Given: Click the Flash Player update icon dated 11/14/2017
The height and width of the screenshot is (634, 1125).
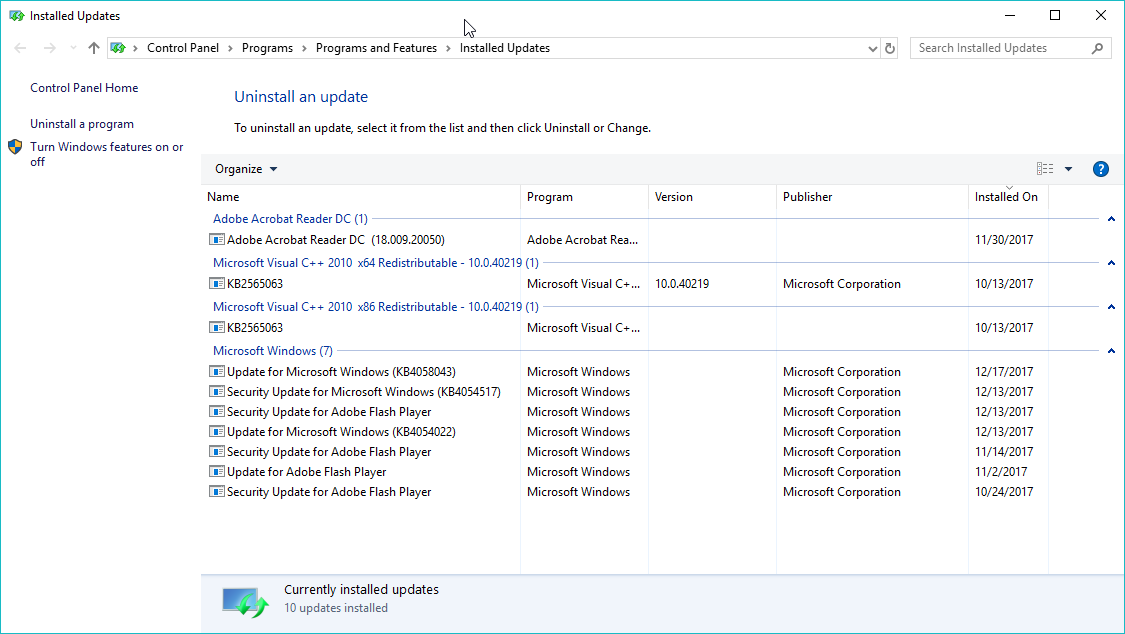Looking at the screenshot, I should click(x=216, y=452).
